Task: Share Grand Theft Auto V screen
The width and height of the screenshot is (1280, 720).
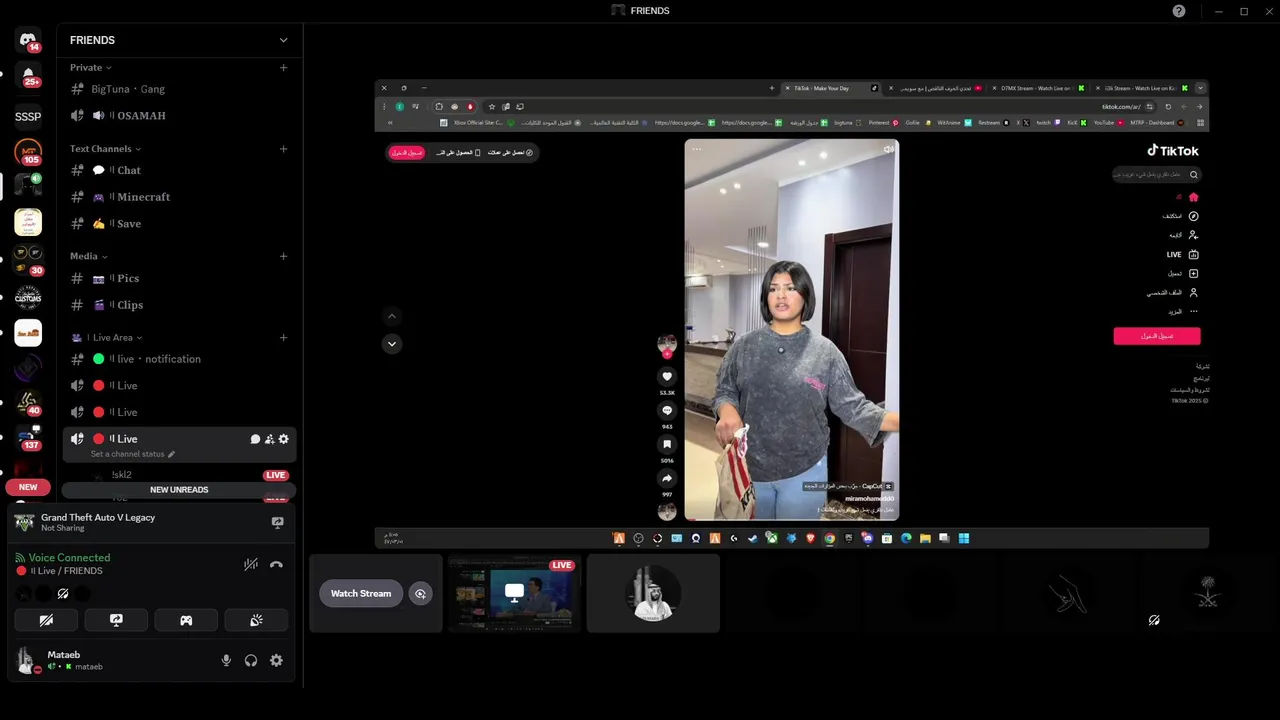Action: (x=278, y=522)
